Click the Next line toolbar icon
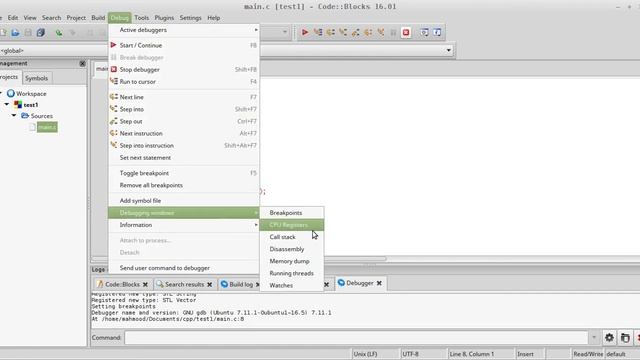640x360 pixels. (x=330, y=32)
